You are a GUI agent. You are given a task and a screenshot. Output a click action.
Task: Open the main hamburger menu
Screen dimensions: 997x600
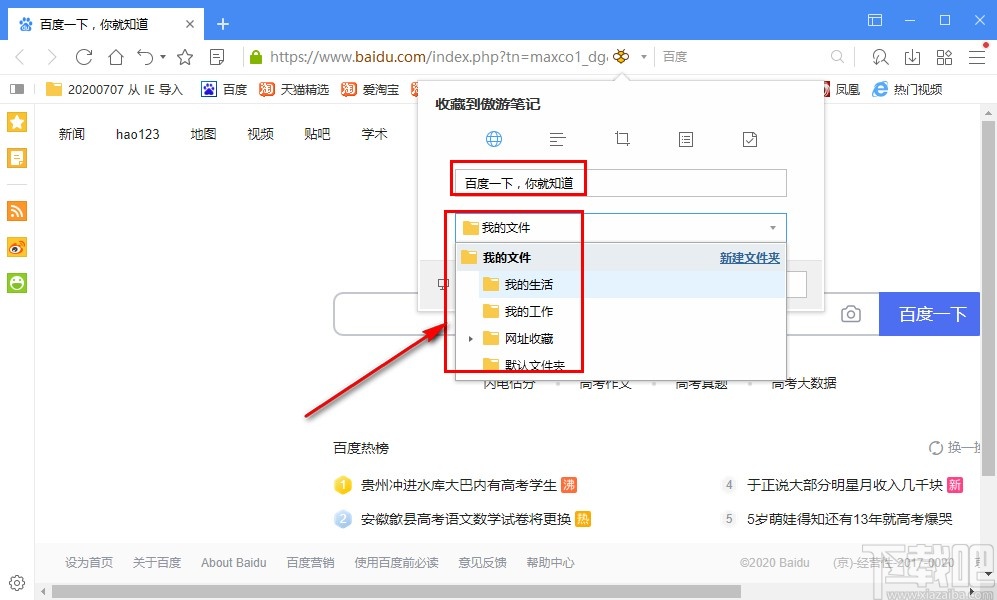pos(977,57)
